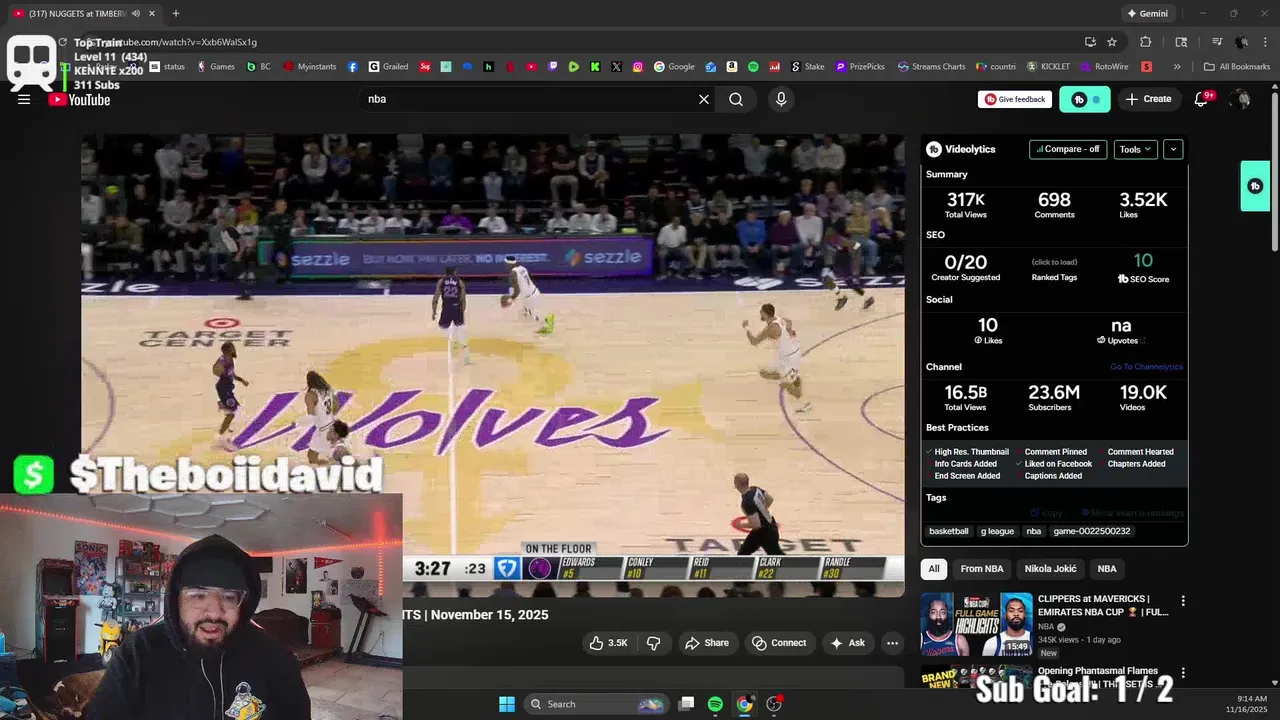Open options for Opening Phantasmal Flames video
Viewport: 1280px width, 720px height.
tap(1183, 674)
